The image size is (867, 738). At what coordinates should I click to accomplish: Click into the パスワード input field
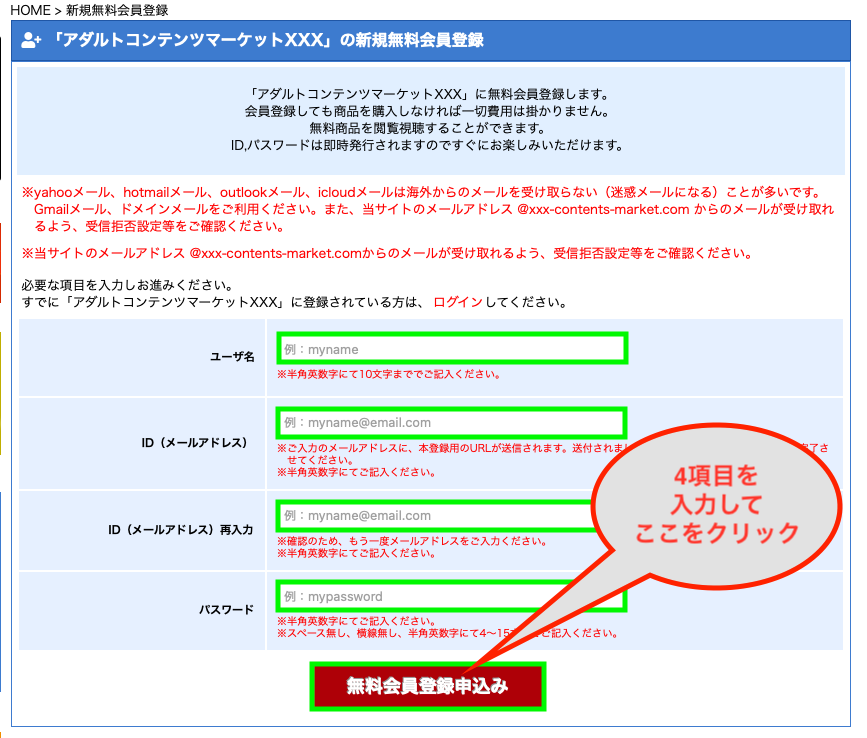420,596
